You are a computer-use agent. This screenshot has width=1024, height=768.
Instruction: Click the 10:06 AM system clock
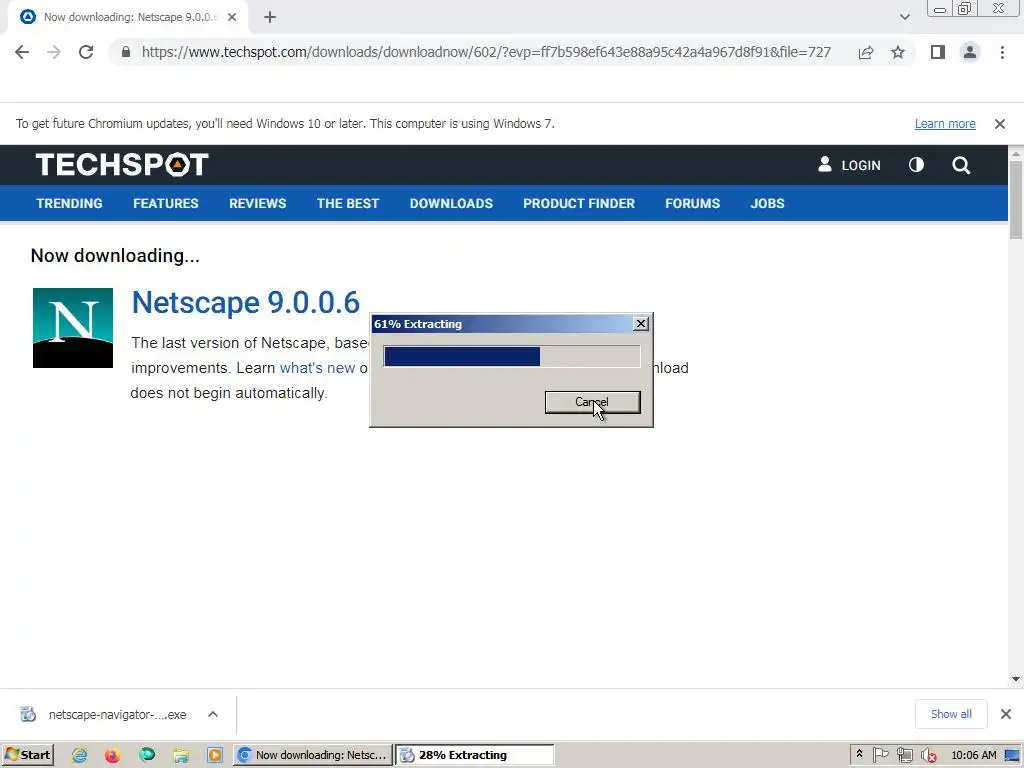[x=974, y=755]
